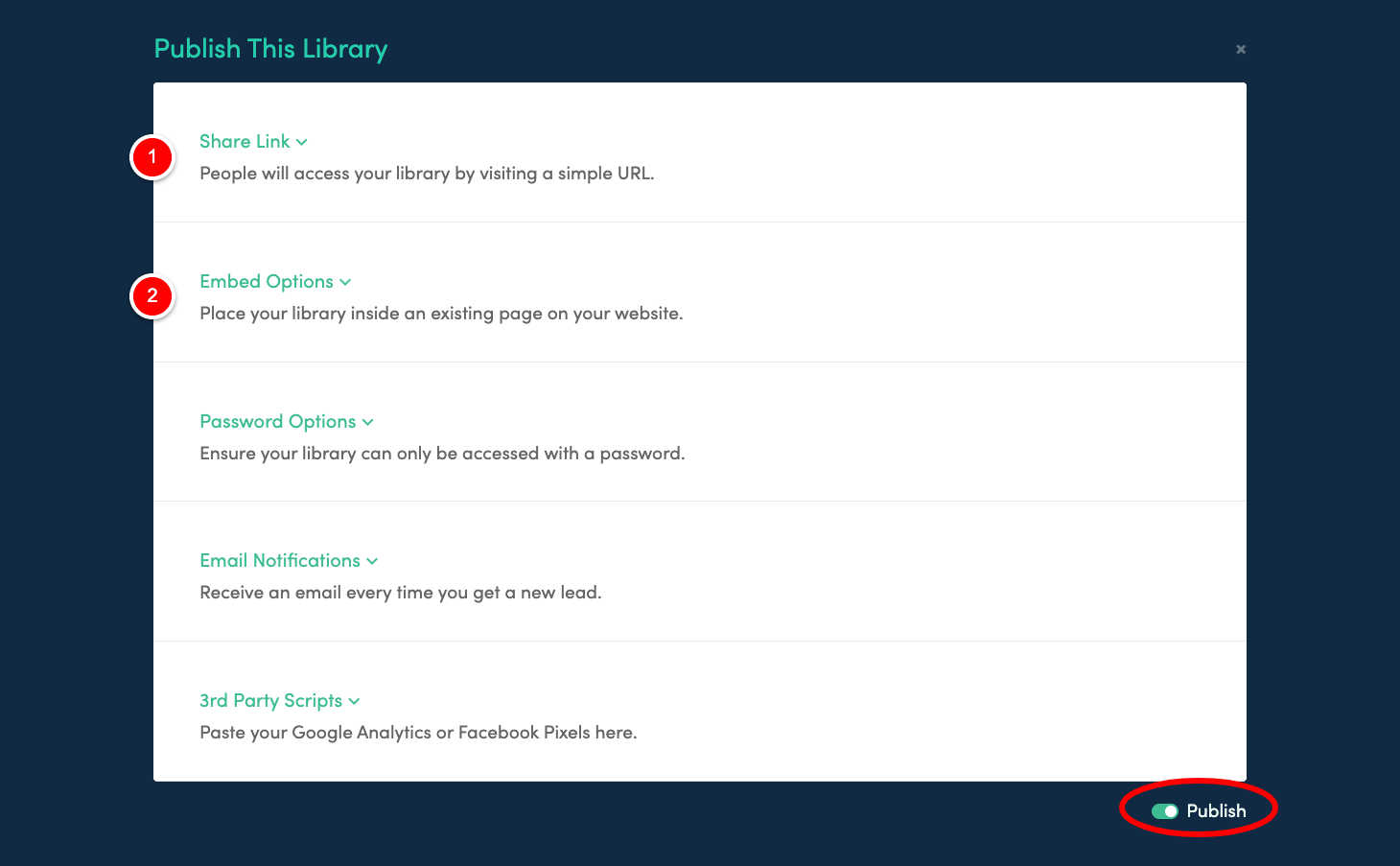The height and width of the screenshot is (866, 1400).
Task: Click the Share Link chevron icon
Action: click(303, 142)
